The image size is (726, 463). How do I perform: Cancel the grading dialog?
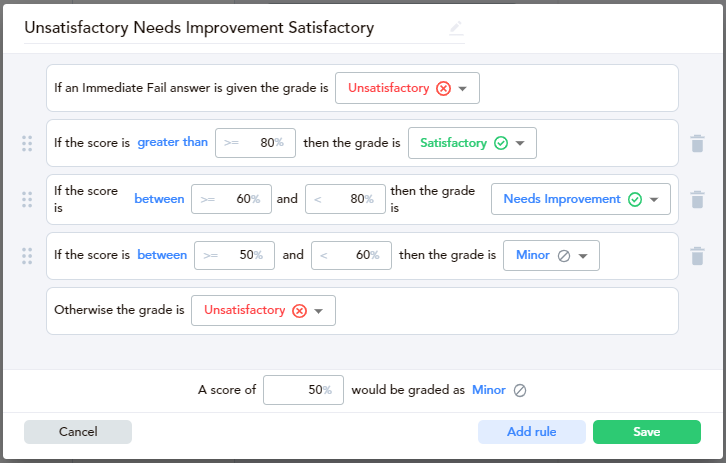coord(78,432)
